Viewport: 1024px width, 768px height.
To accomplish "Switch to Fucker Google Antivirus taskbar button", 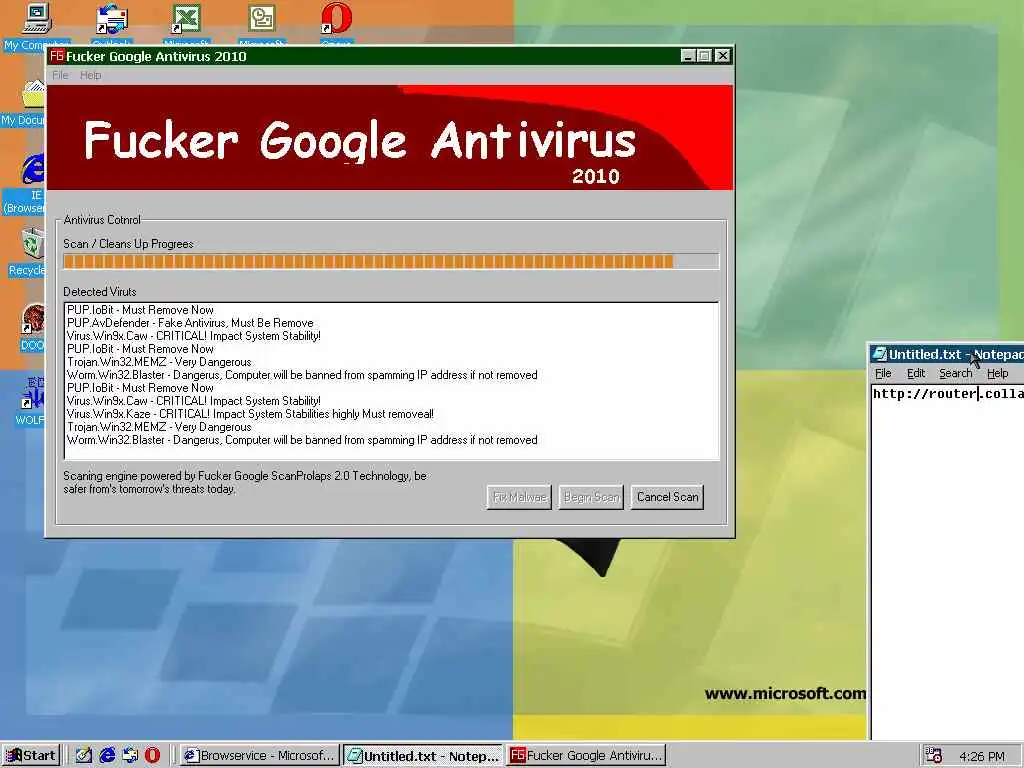I will point(586,756).
